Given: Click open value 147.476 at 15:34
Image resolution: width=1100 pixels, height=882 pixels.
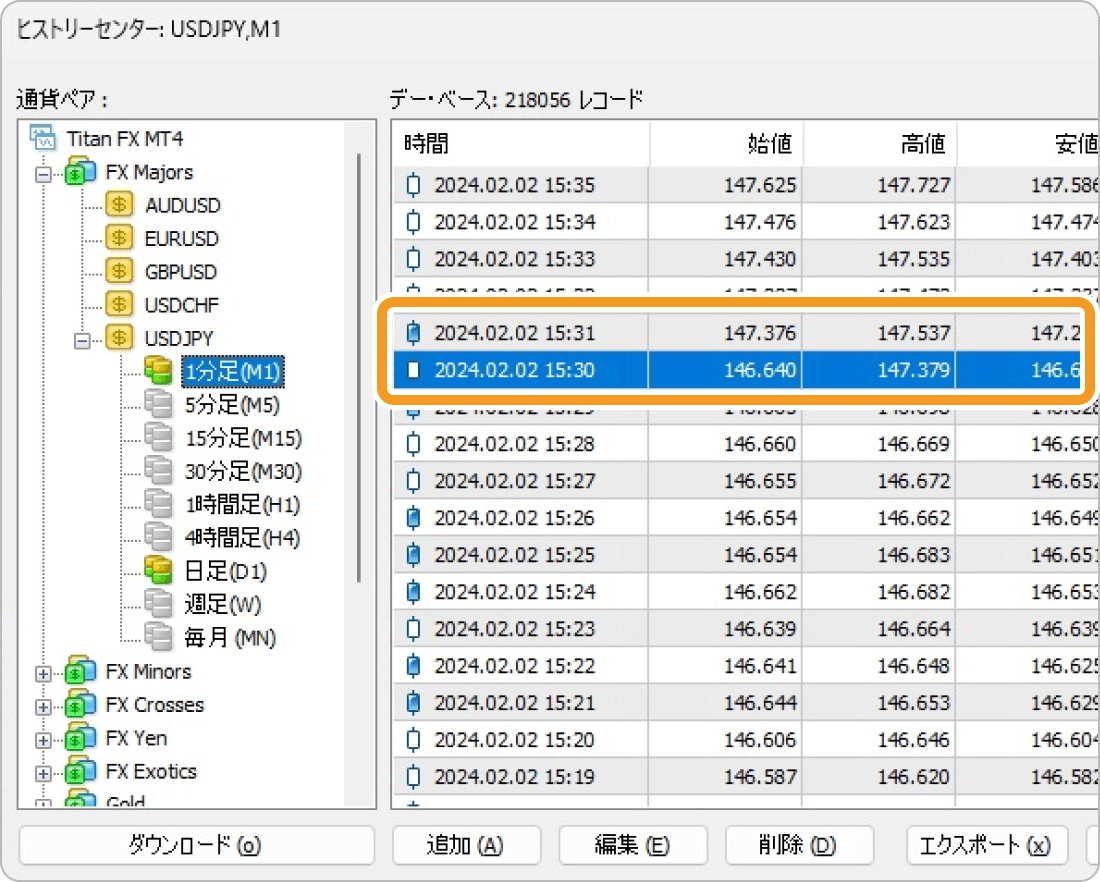Looking at the screenshot, I should click(x=760, y=222).
